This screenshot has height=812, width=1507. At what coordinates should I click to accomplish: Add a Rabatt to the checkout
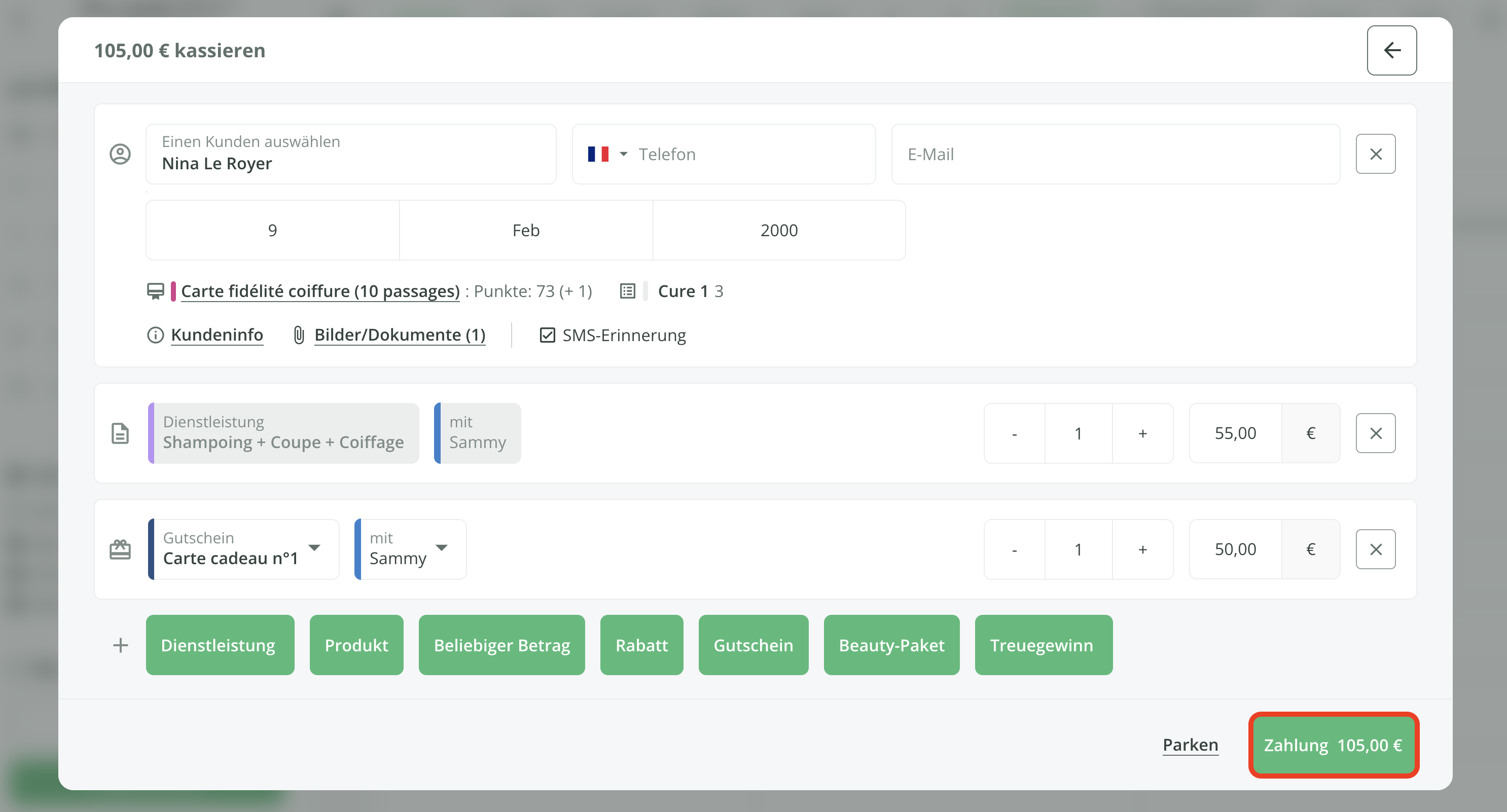641,645
